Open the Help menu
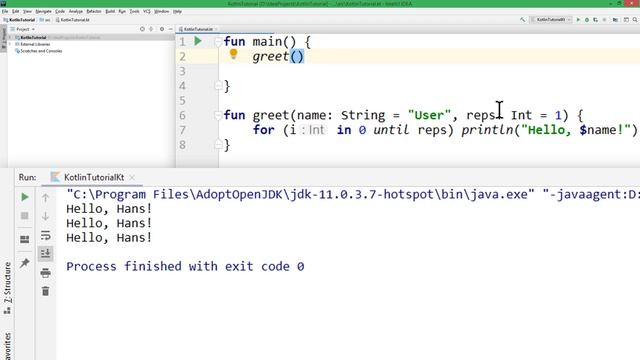Screen dimensions: 640x360 pyautogui.click(x=177, y=12)
